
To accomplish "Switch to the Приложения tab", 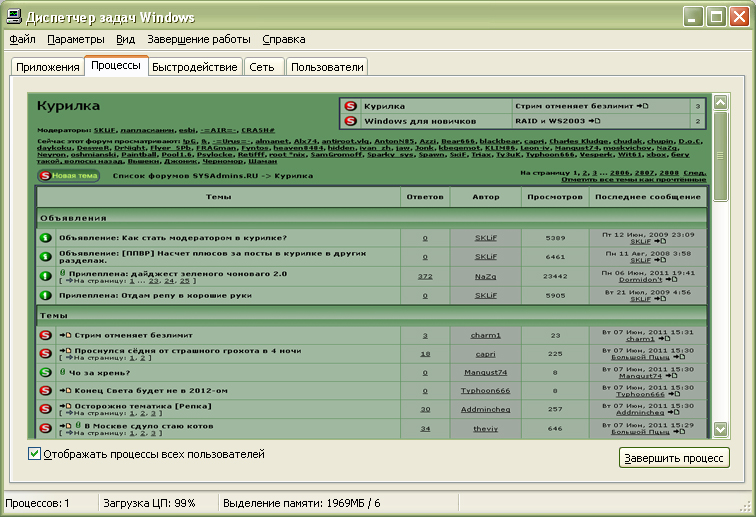I will (48, 67).
